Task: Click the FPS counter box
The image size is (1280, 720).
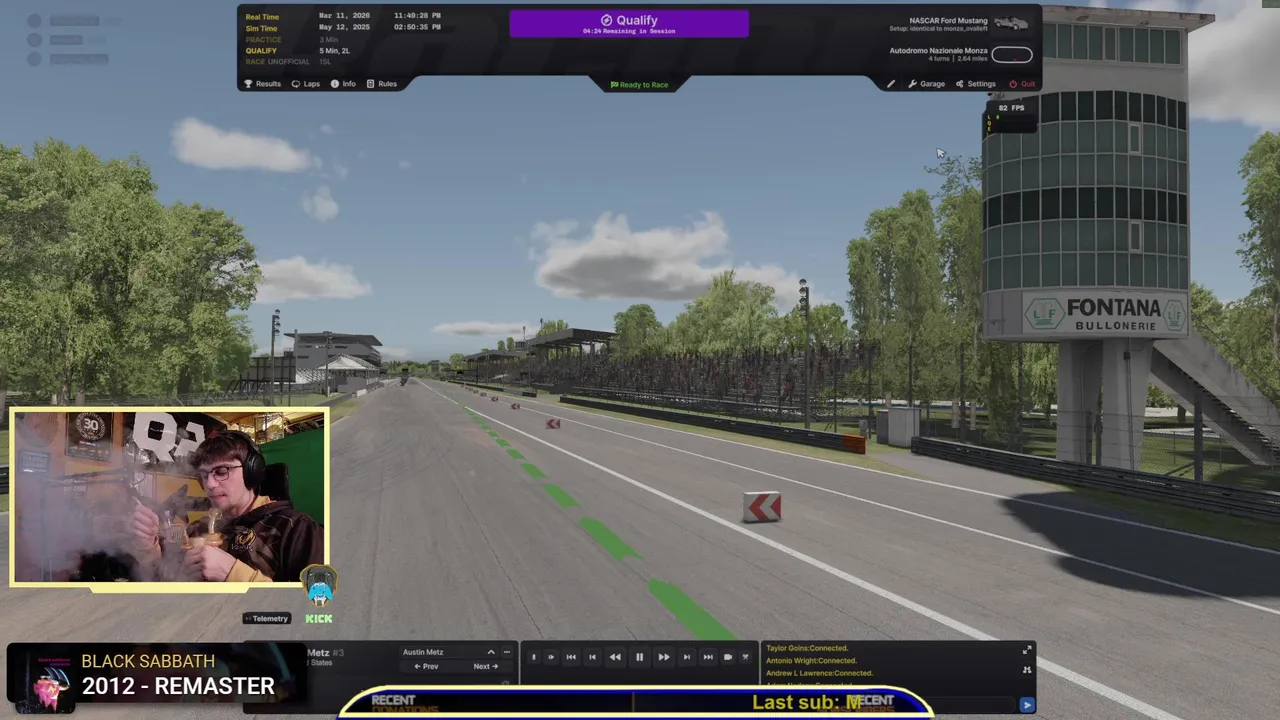Action: tap(1011, 117)
